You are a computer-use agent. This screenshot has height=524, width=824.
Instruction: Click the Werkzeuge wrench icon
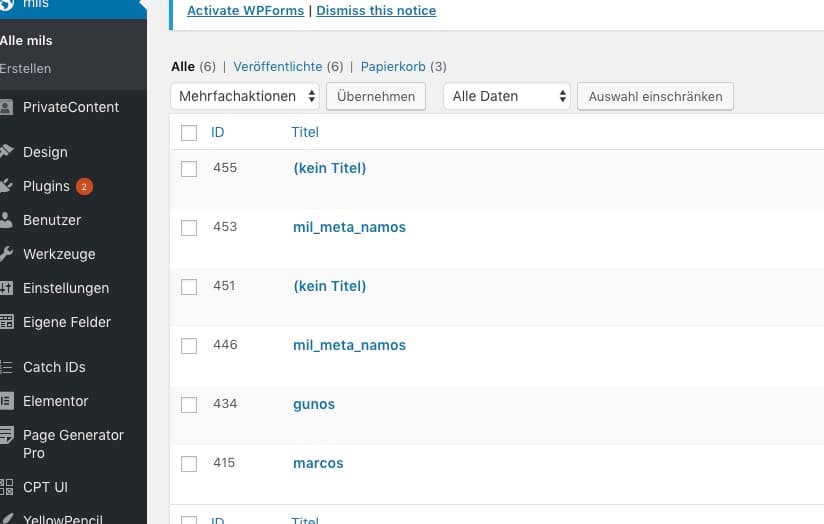(6, 254)
